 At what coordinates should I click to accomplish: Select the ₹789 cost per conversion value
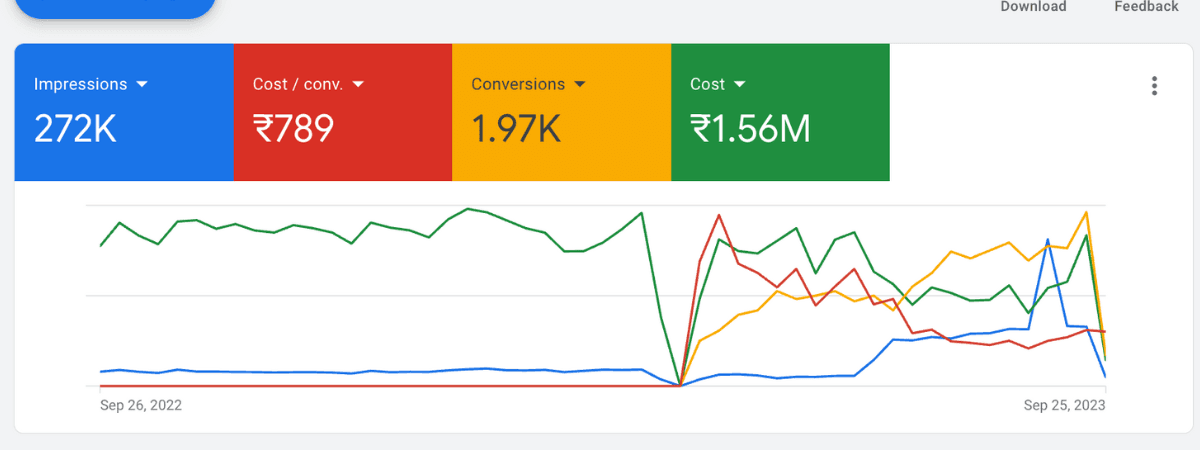point(293,129)
